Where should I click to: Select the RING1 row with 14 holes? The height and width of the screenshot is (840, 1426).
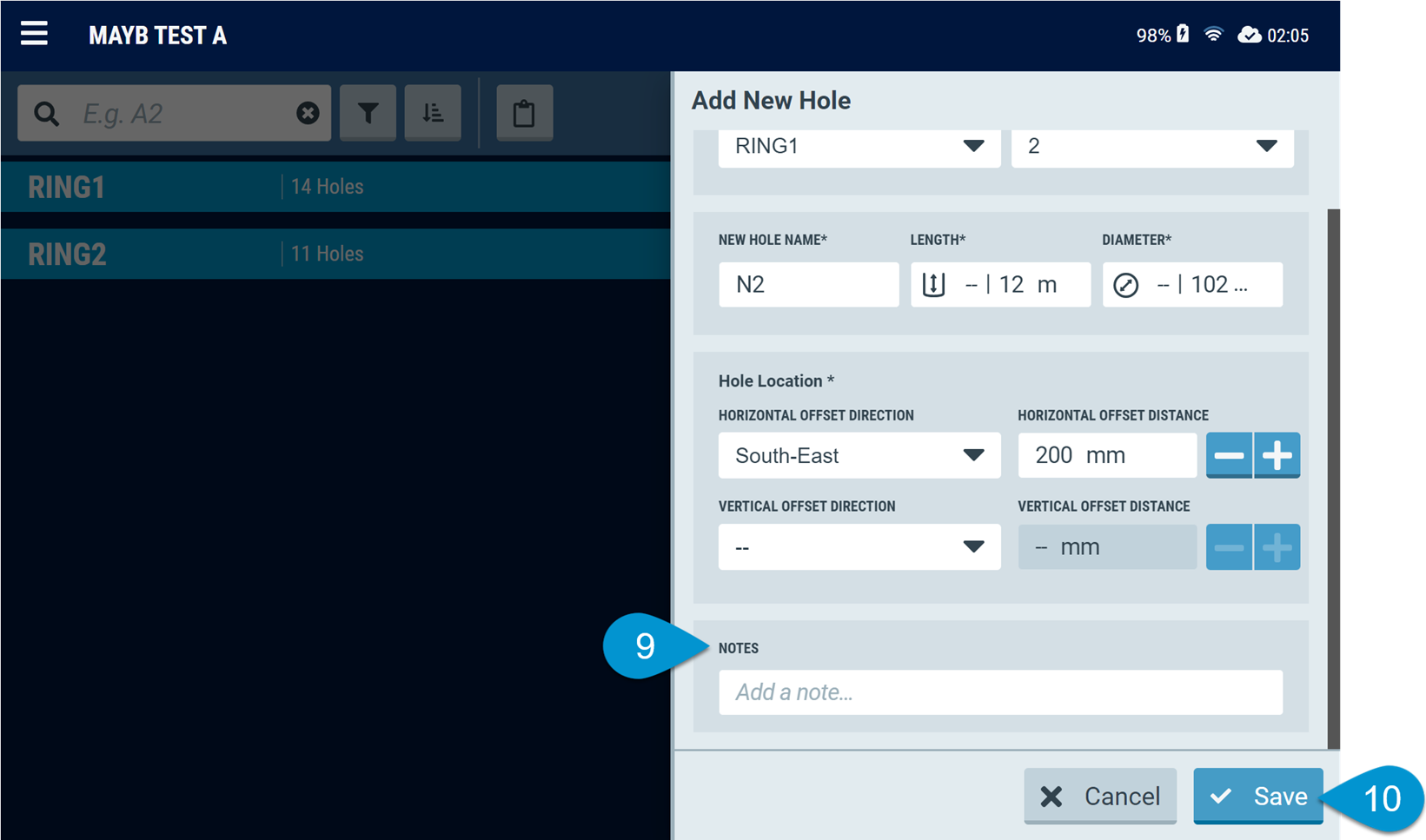coord(335,187)
